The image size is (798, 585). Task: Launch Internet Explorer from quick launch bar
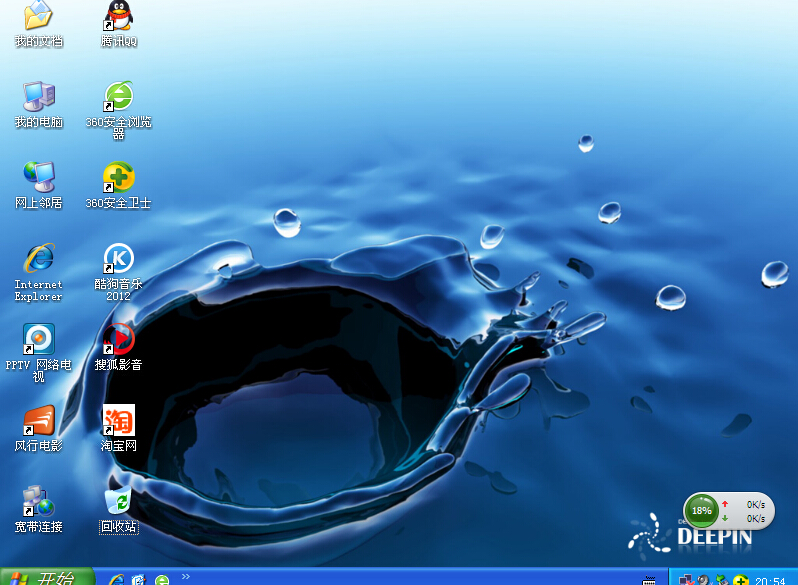point(117,579)
